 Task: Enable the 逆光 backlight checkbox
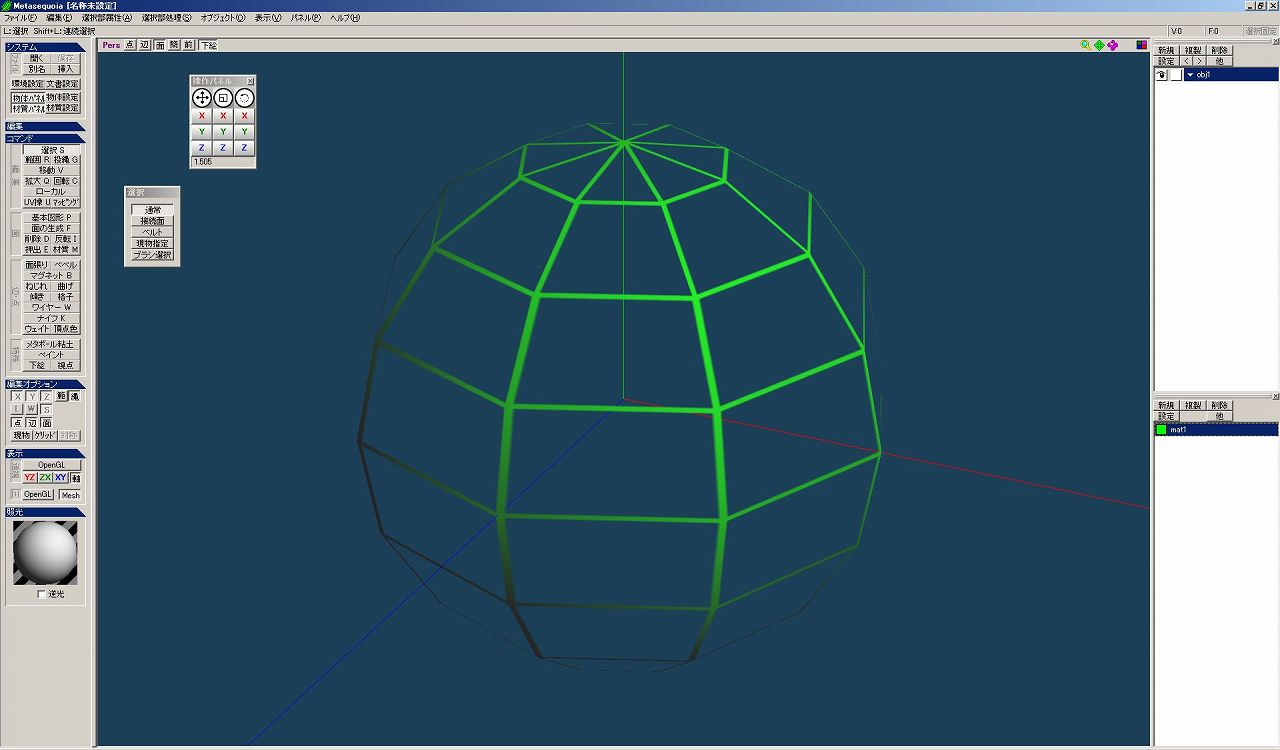pyautogui.click(x=41, y=594)
